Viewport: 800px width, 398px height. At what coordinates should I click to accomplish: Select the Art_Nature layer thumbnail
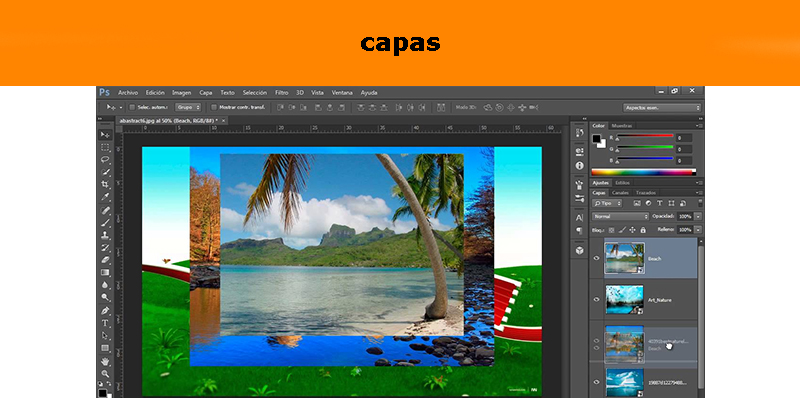pos(624,300)
